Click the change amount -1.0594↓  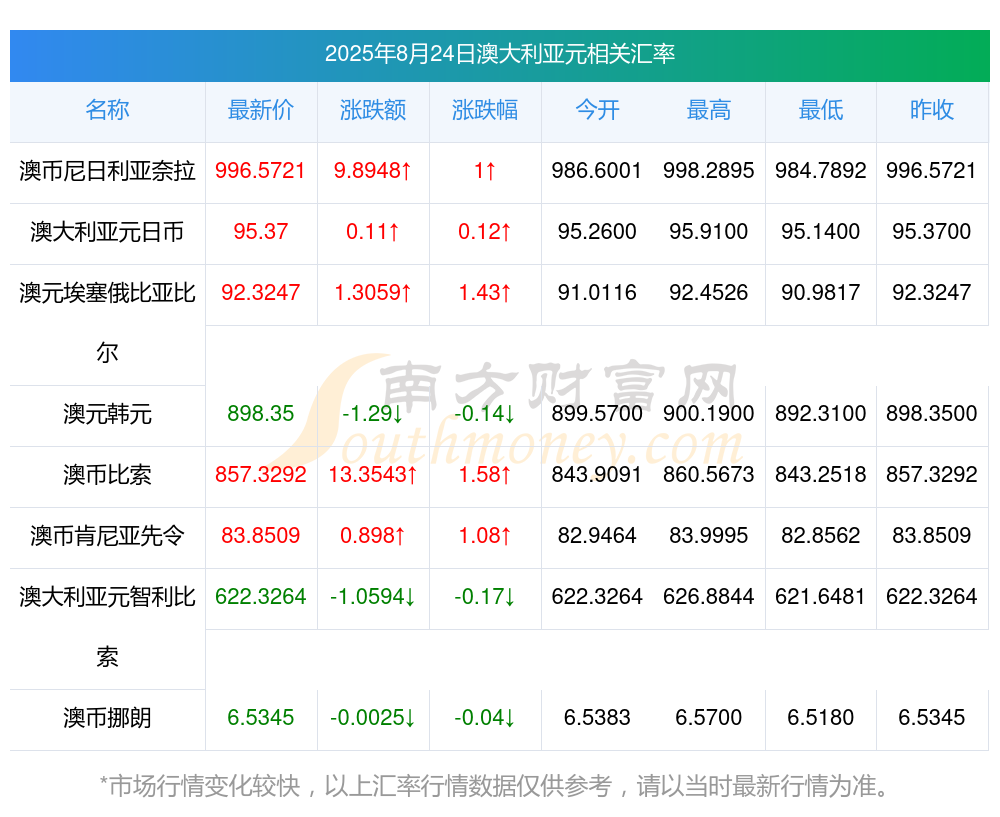pyautogui.click(x=372, y=596)
